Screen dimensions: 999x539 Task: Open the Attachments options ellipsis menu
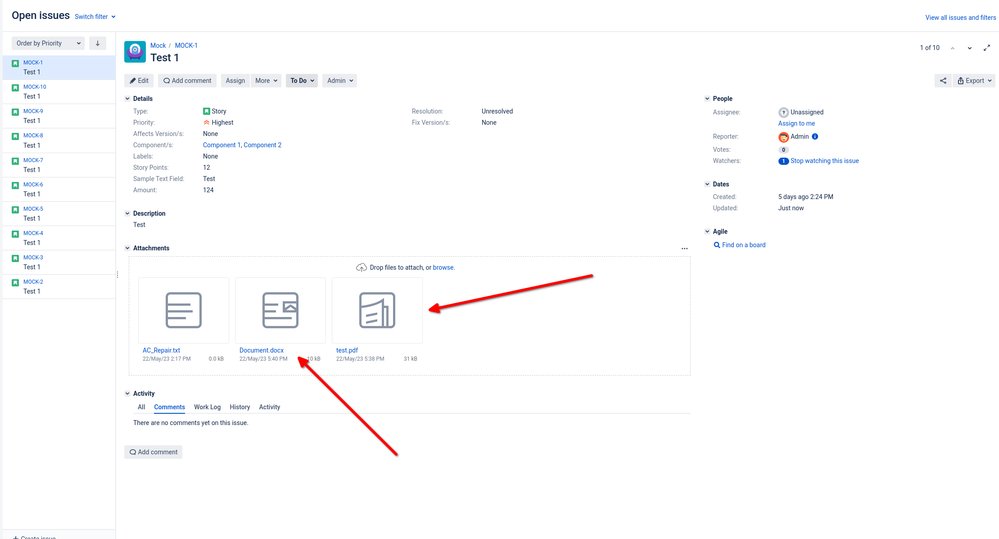click(684, 248)
